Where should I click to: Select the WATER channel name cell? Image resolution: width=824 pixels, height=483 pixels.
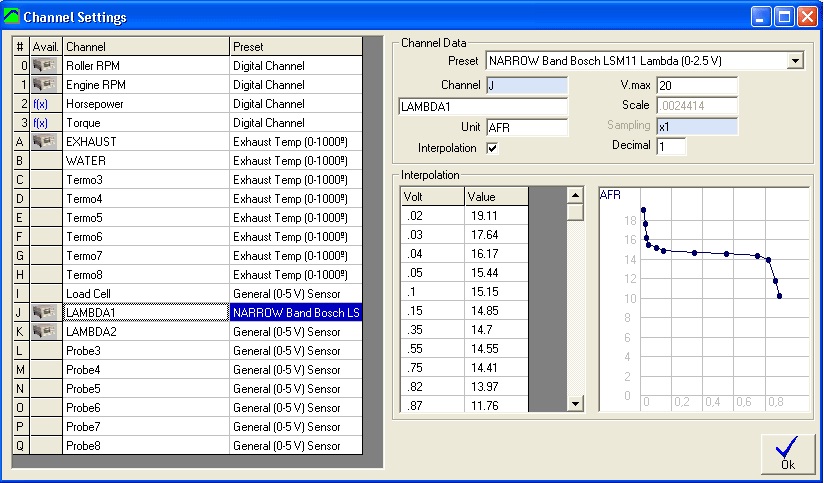pos(146,160)
